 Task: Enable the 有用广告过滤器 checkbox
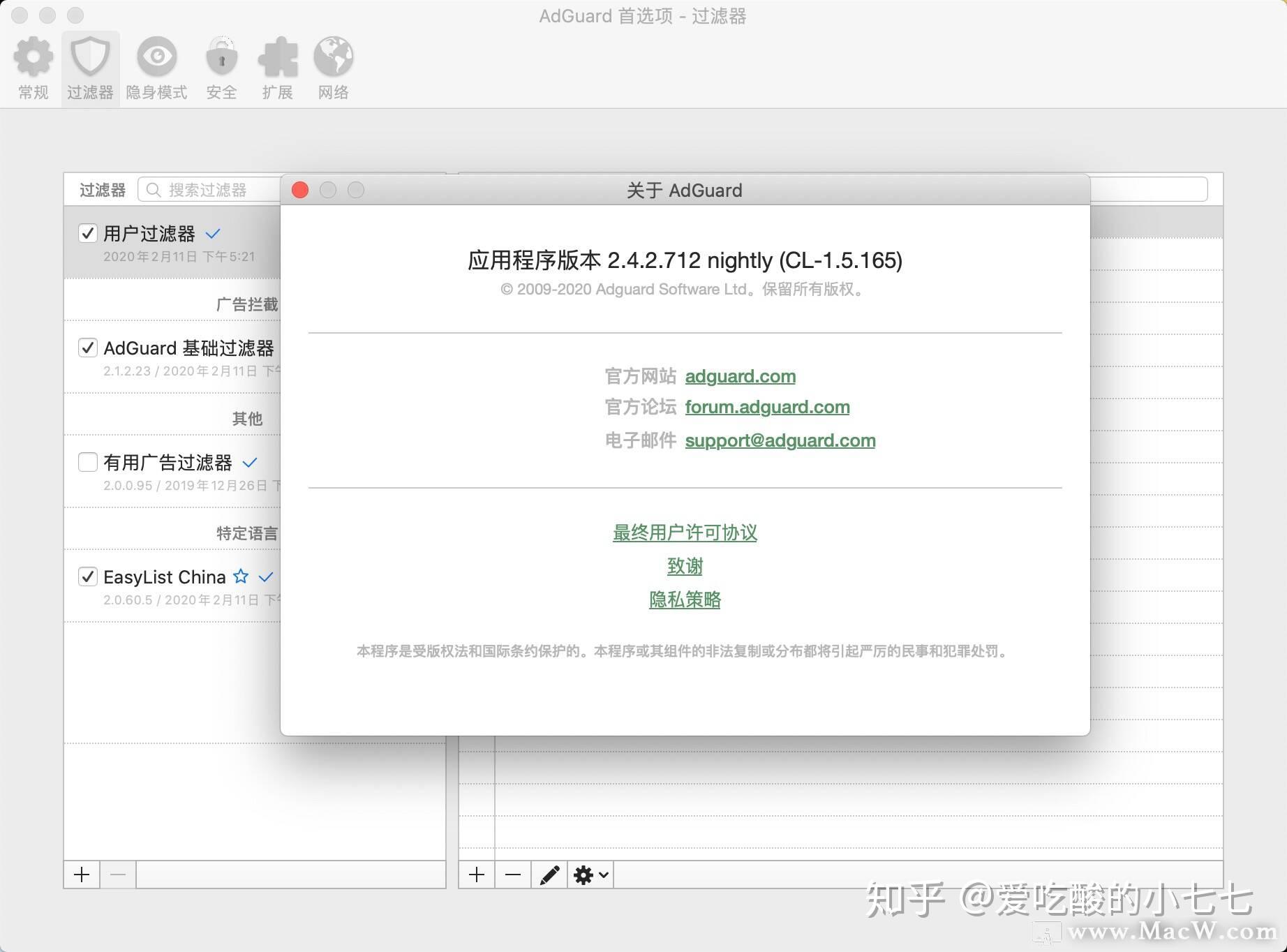coord(87,462)
